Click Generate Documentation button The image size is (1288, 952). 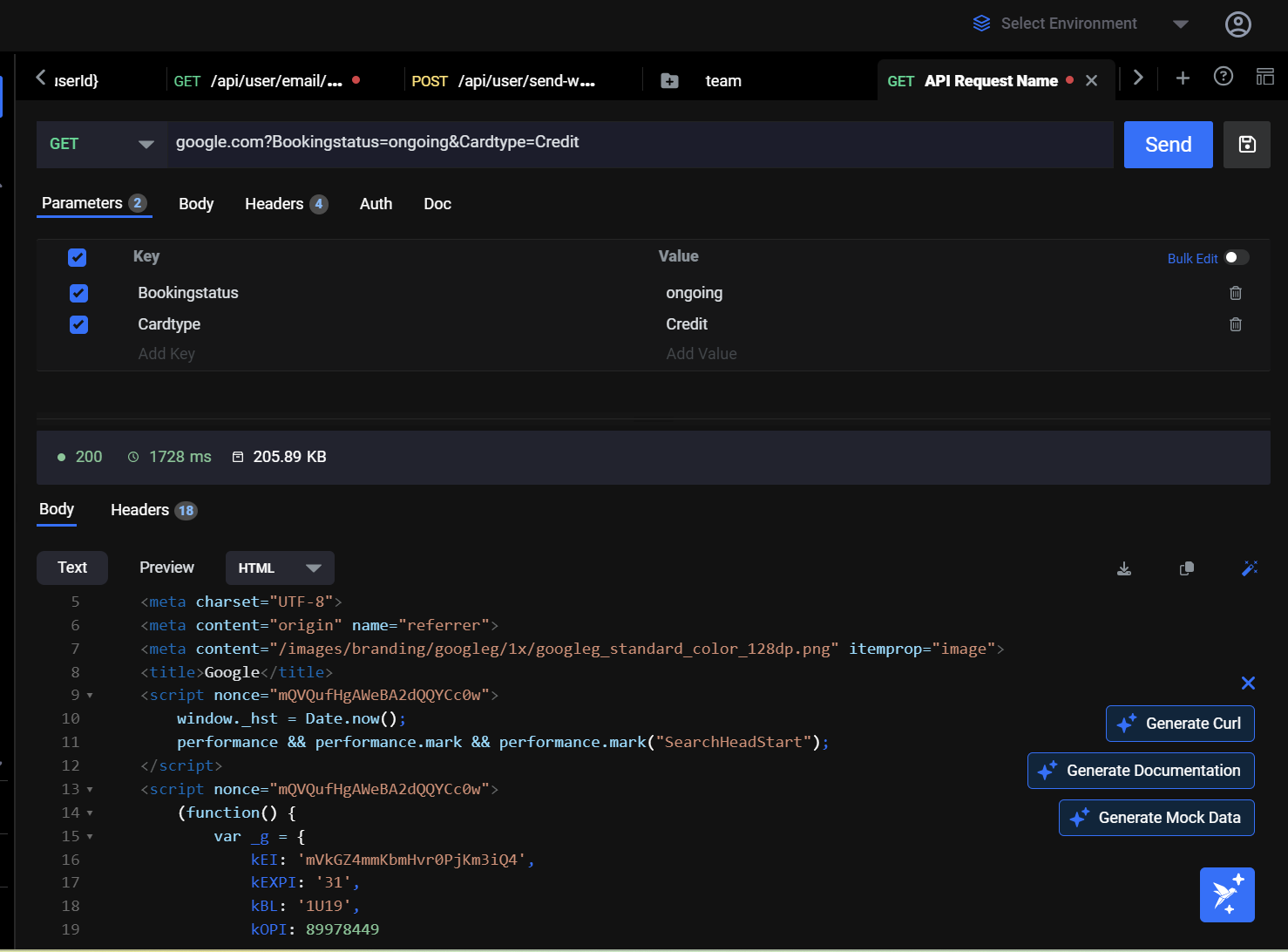pyautogui.click(x=1141, y=771)
